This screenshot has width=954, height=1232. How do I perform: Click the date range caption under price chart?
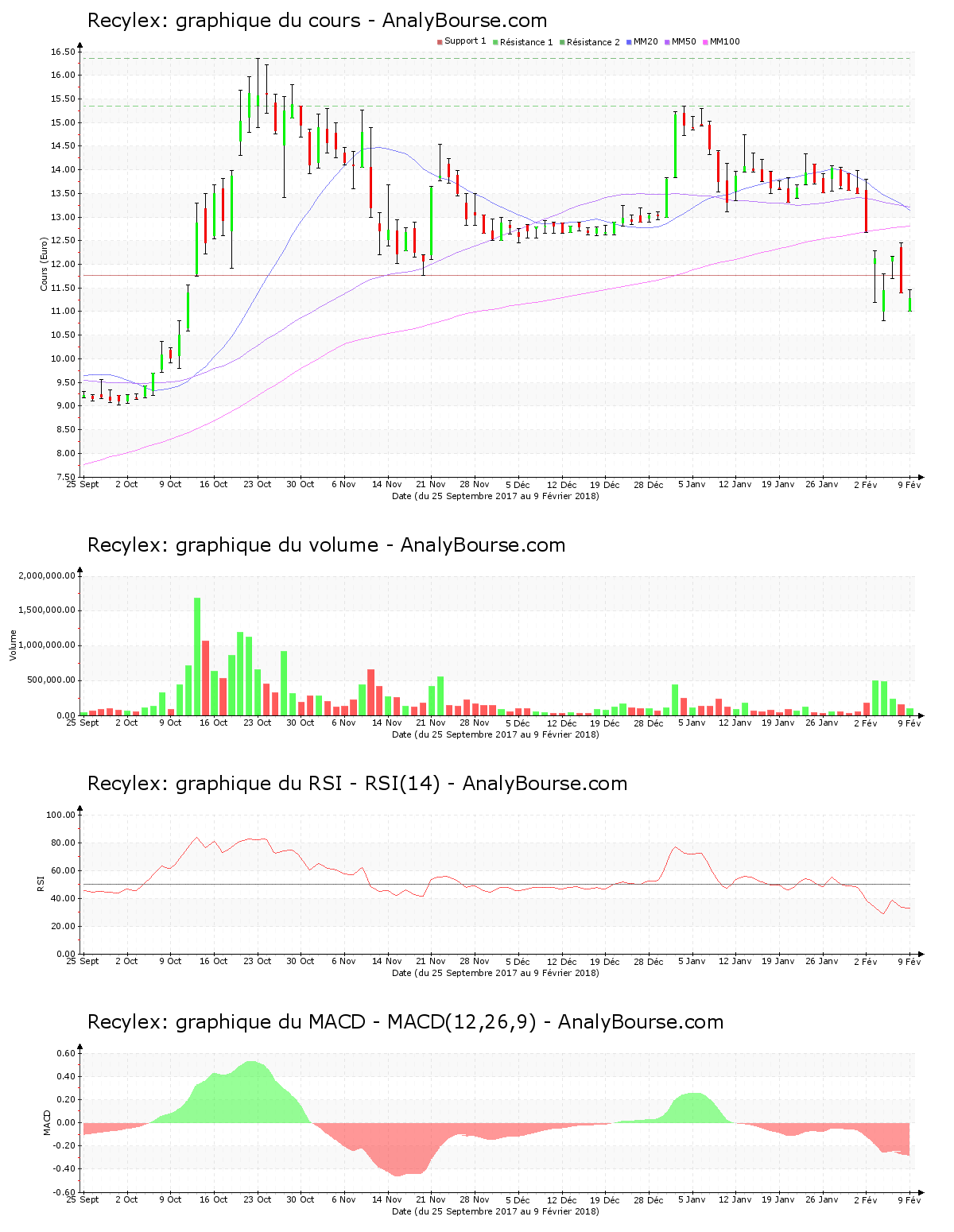point(495,496)
